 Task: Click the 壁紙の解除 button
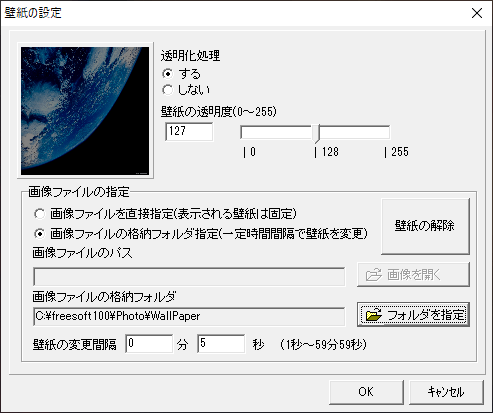pyautogui.click(x=425, y=226)
